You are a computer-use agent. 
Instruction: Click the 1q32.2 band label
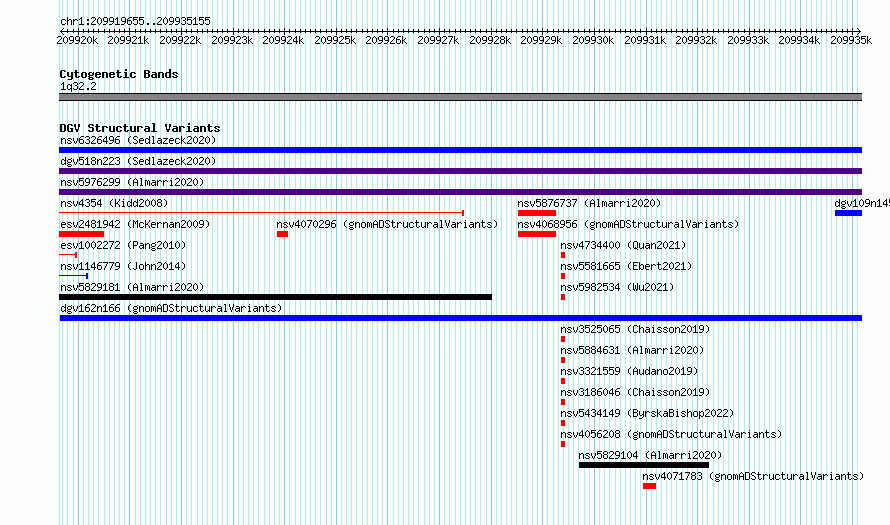[78, 87]
